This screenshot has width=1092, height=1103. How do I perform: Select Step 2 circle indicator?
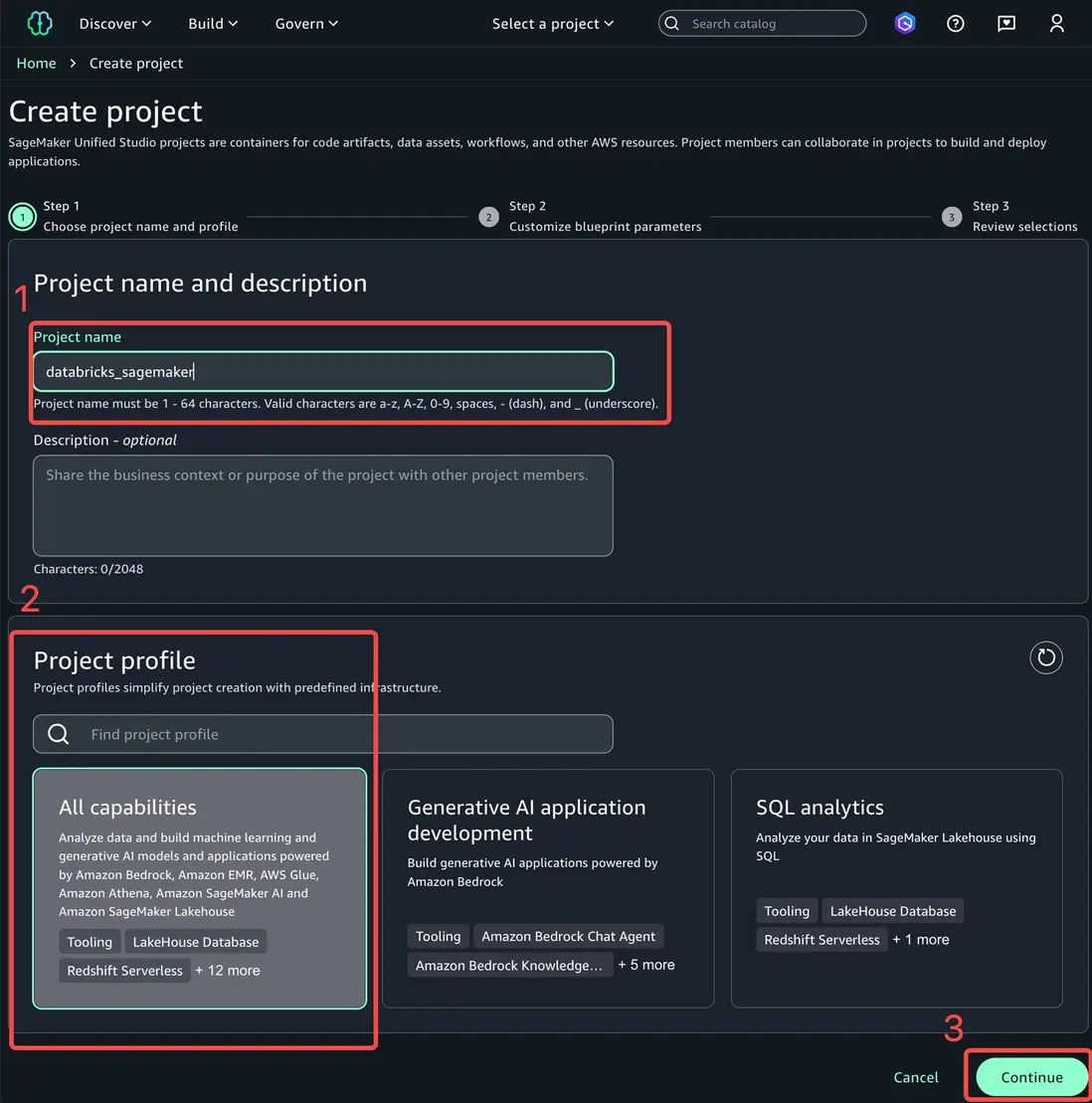point(488,217)
